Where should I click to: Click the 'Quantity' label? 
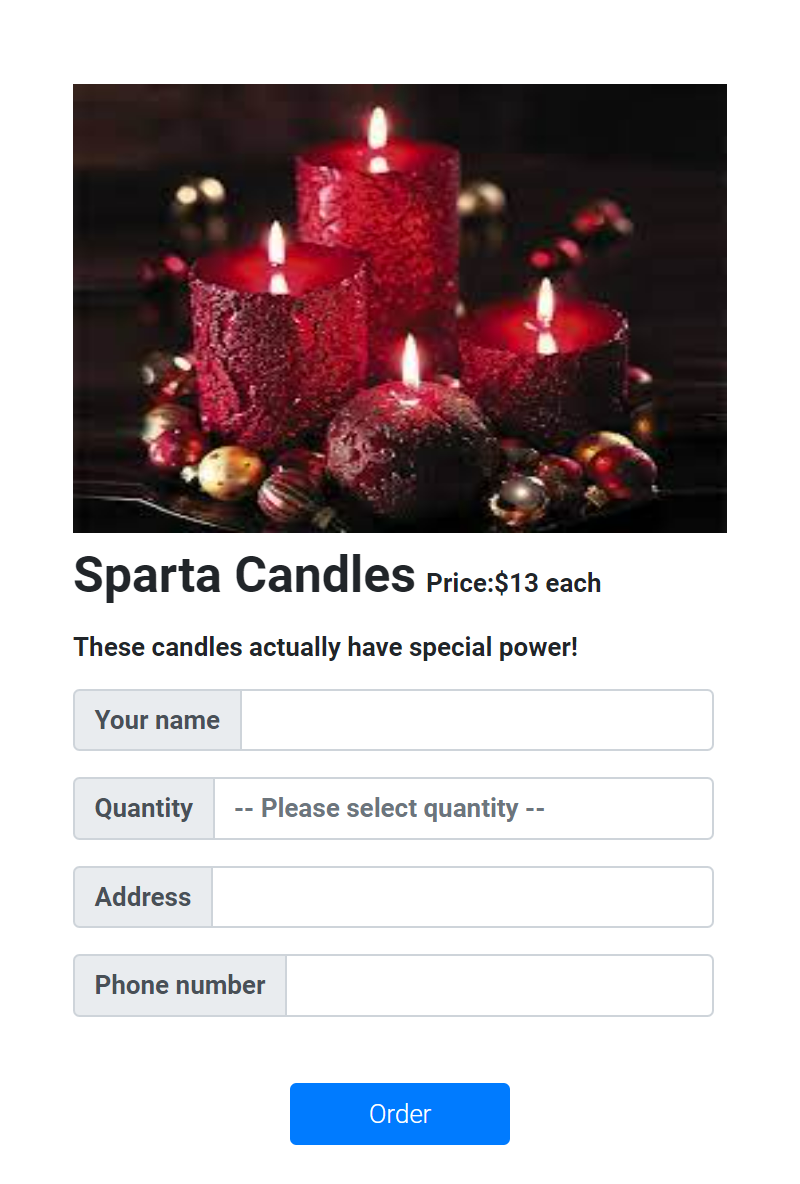(143, 808)
